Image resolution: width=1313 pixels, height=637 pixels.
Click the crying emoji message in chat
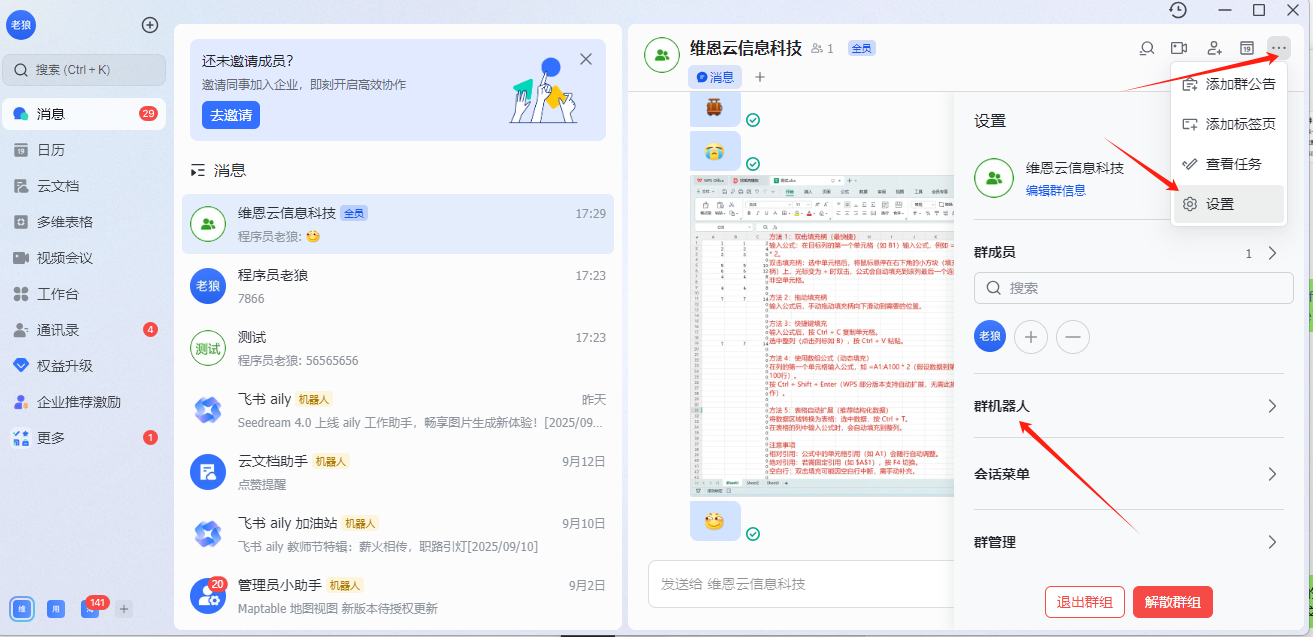tap(716, 151)
